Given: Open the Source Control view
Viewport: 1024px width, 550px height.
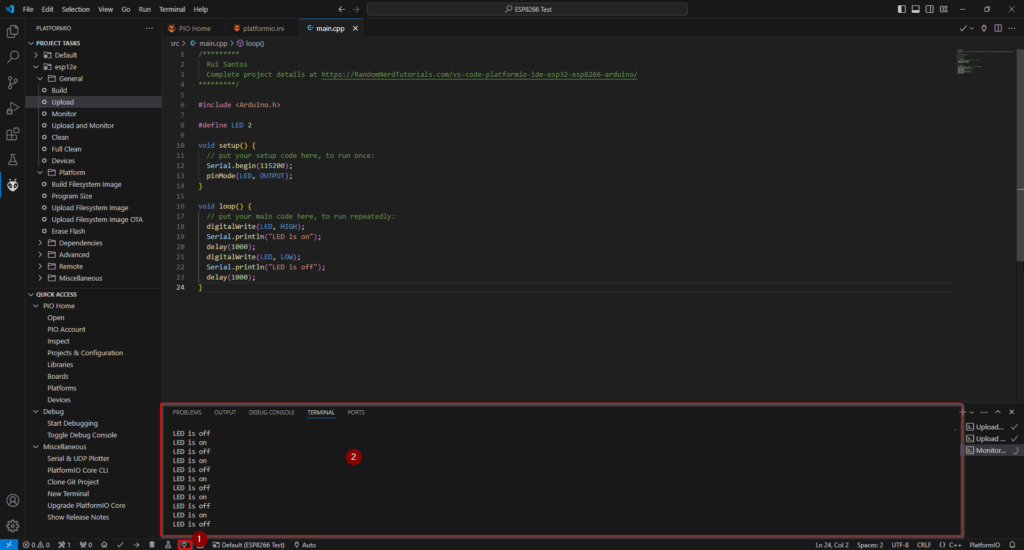Looking at the screenshot, I should [12, 82].
